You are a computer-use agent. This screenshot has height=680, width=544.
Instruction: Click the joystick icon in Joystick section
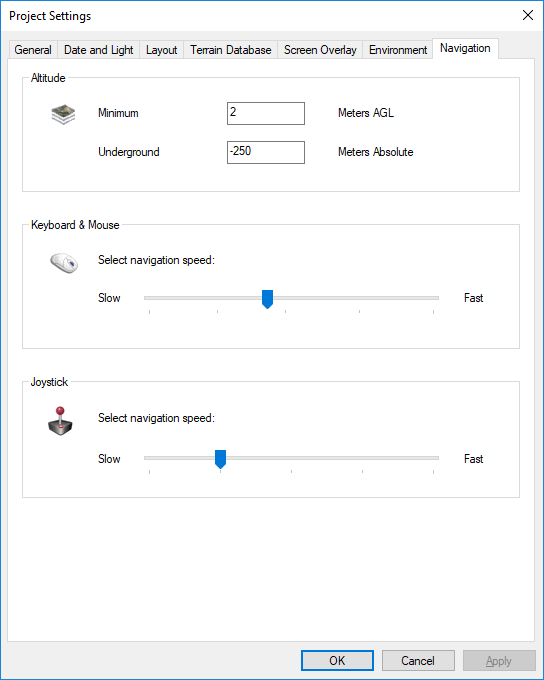(60, 421)
